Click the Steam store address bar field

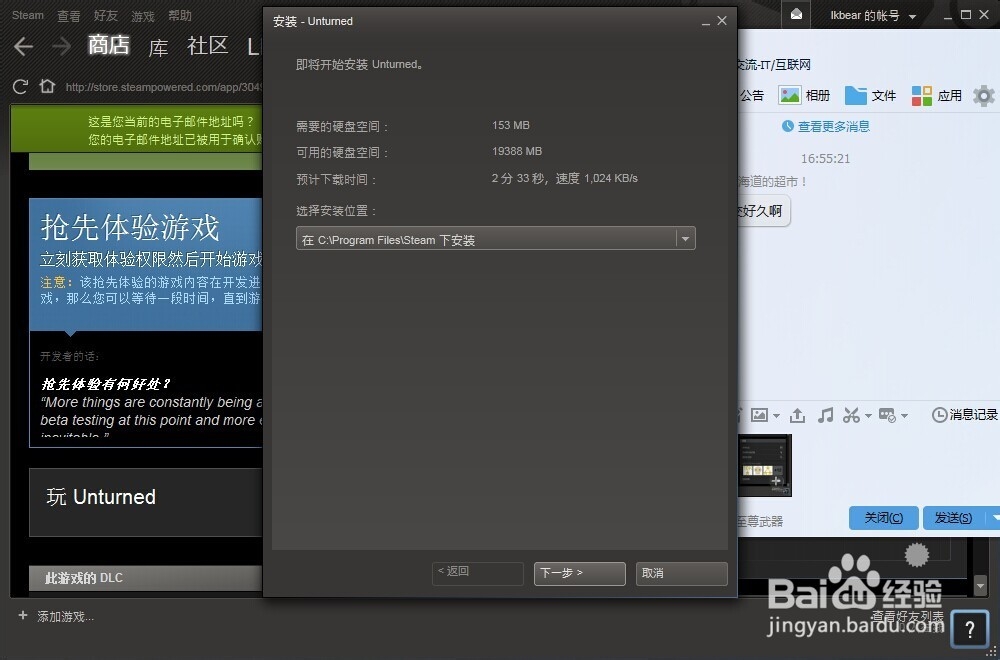160,87
